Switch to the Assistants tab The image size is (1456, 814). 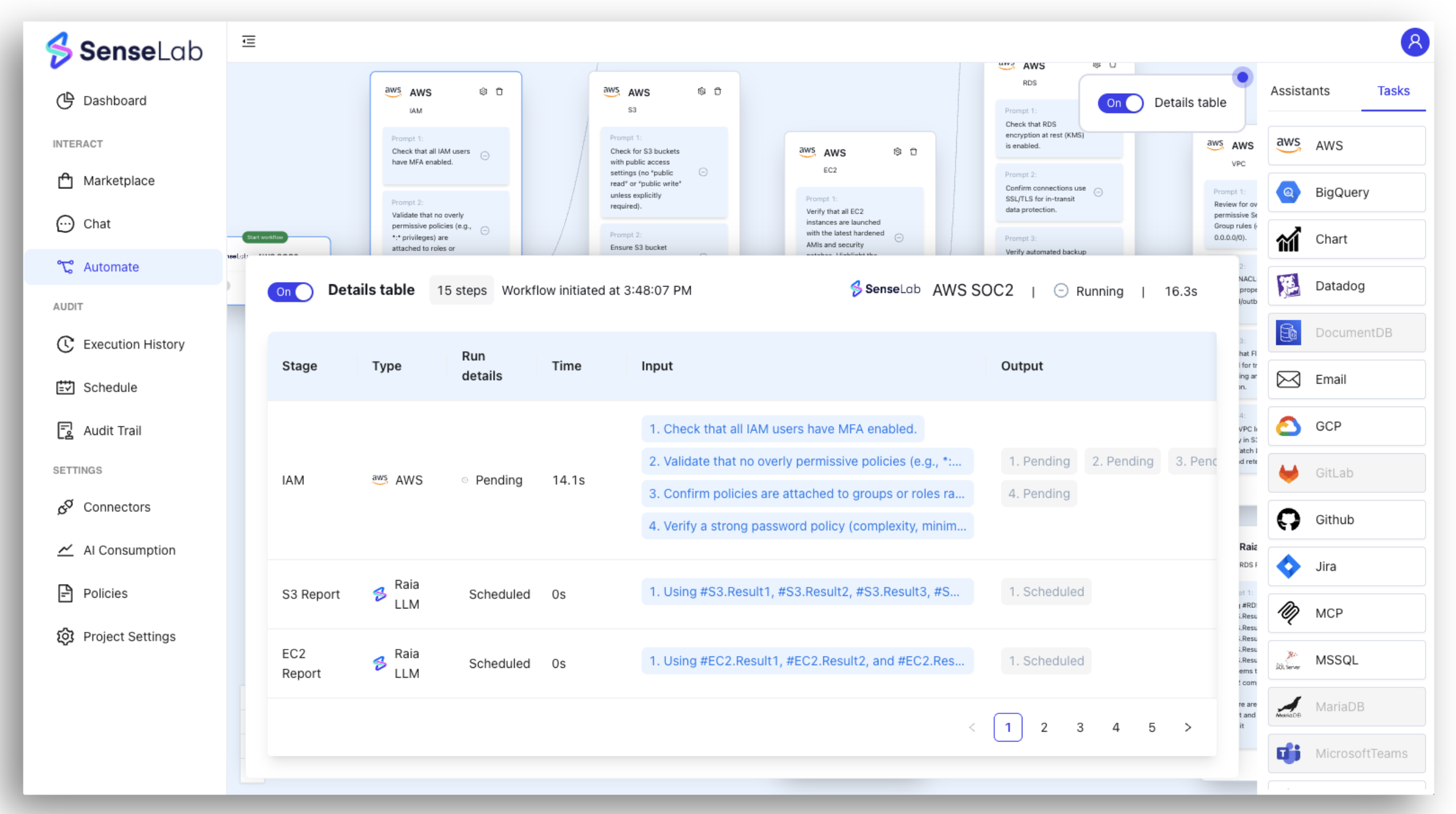click(x=1300, y=91)
